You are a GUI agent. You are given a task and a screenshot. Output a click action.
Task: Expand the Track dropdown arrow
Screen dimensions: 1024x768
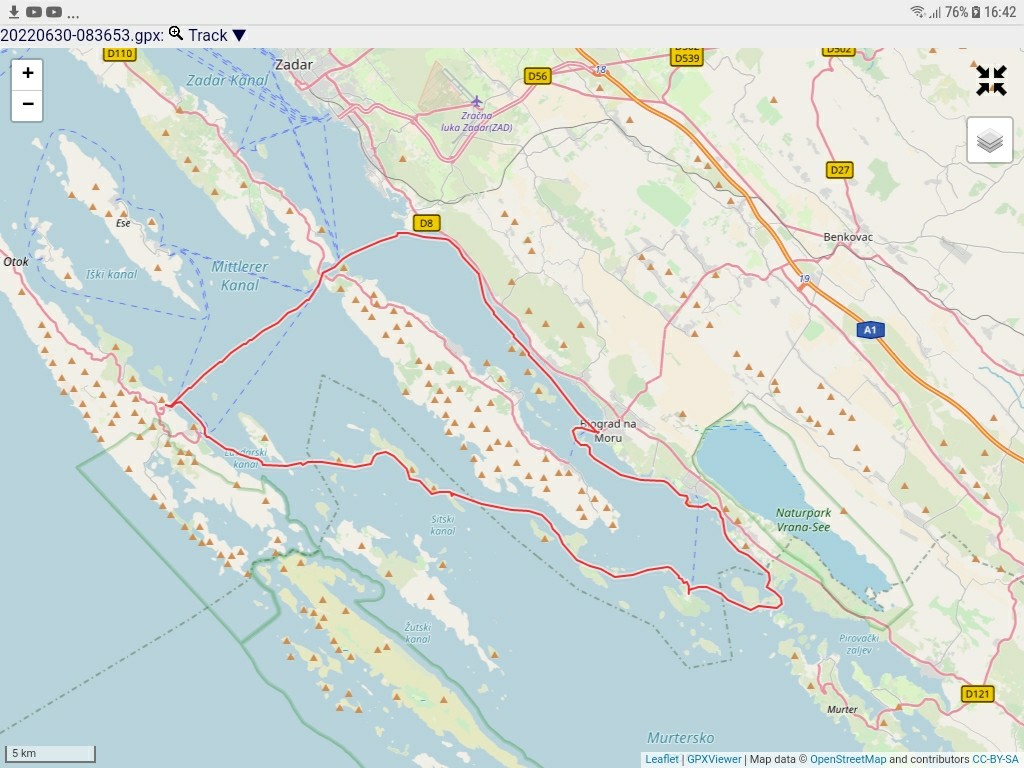[239, 36]
